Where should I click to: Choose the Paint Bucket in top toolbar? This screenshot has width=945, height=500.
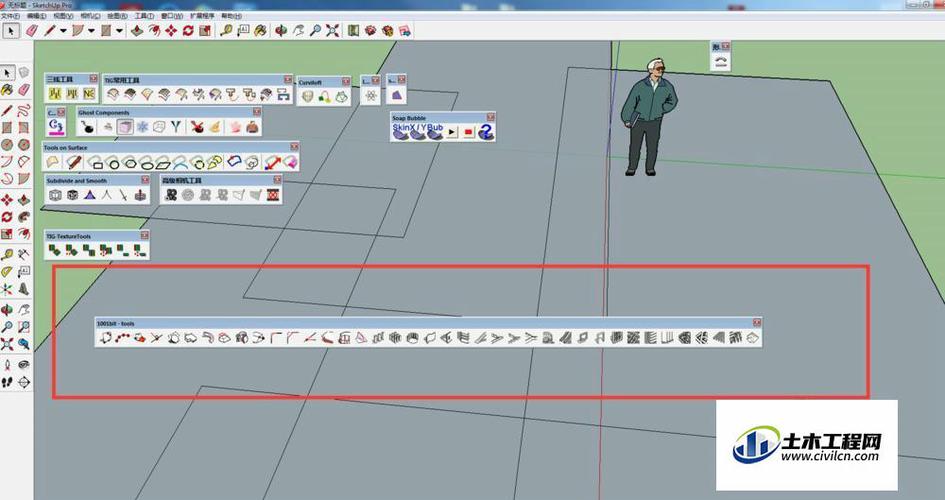(260, 30)
